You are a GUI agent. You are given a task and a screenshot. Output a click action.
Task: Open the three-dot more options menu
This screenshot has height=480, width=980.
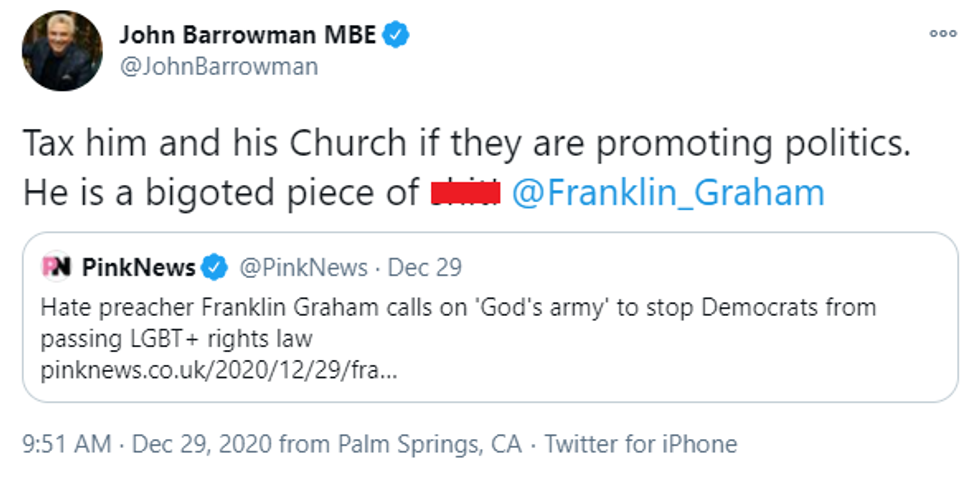pyautogui.click(x=943, y=33)
